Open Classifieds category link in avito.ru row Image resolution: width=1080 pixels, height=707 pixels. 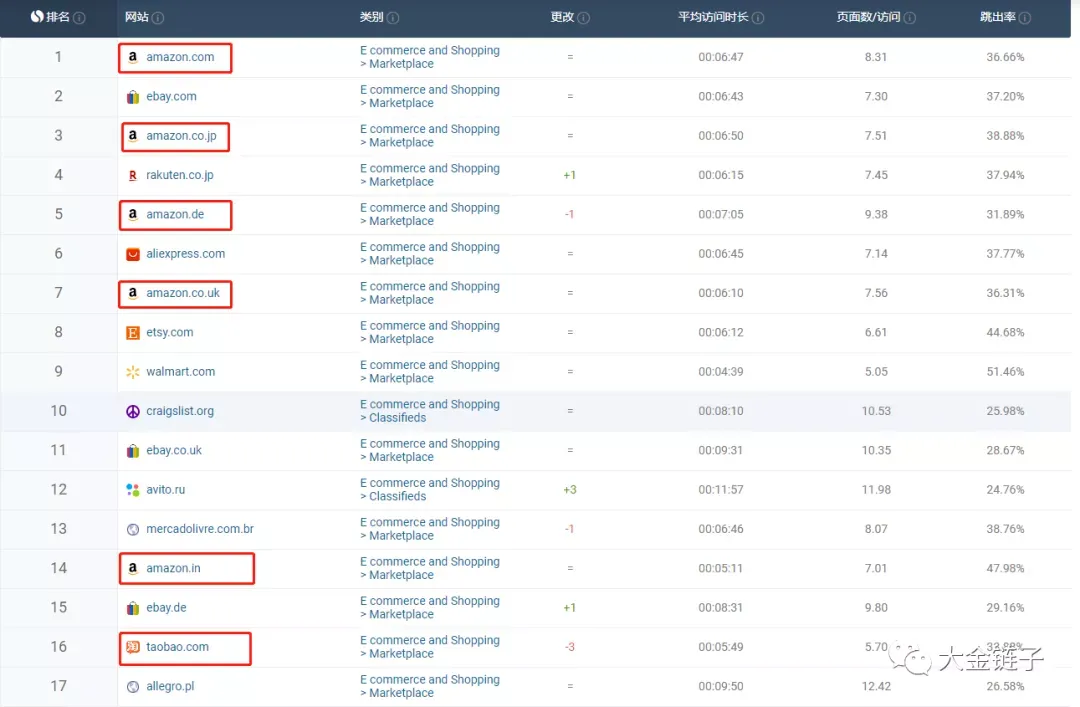coord(397,496)
